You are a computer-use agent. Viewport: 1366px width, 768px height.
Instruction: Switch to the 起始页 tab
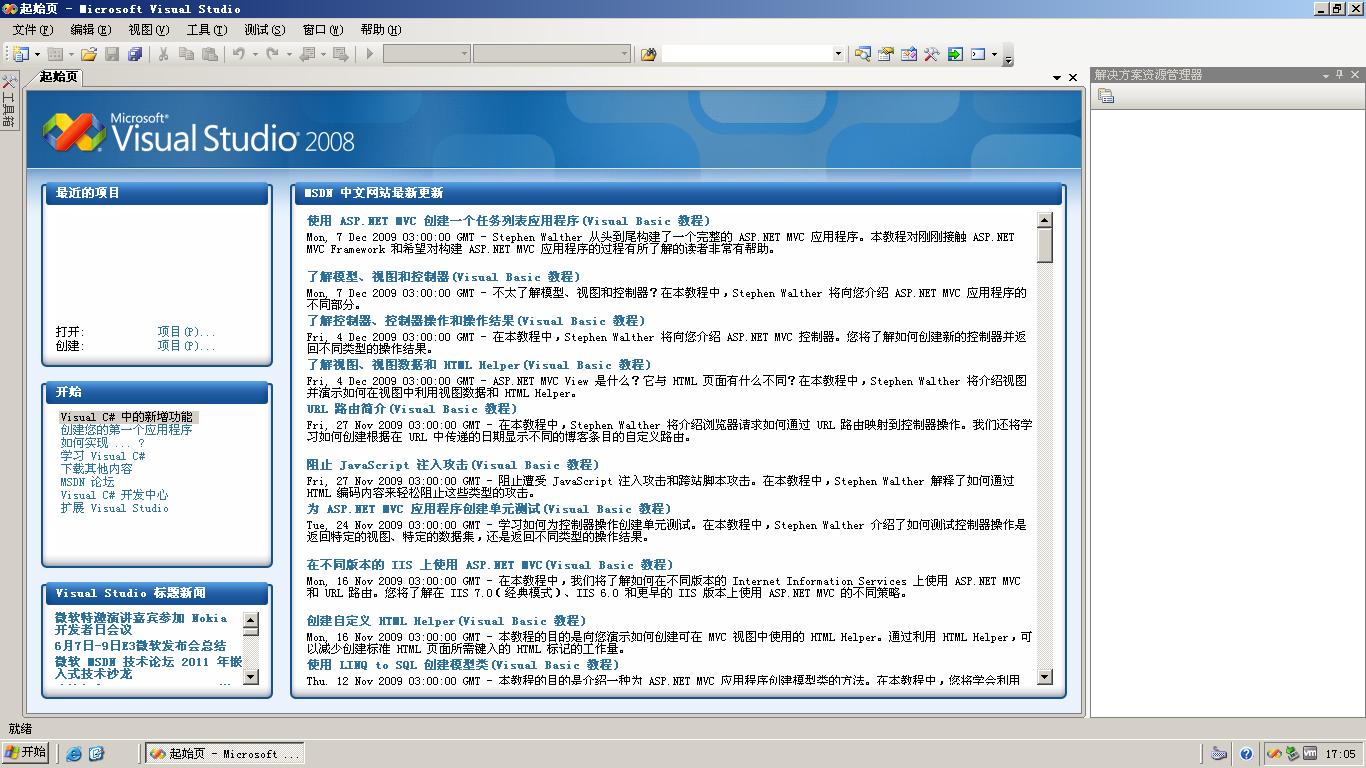click(56, 76)
